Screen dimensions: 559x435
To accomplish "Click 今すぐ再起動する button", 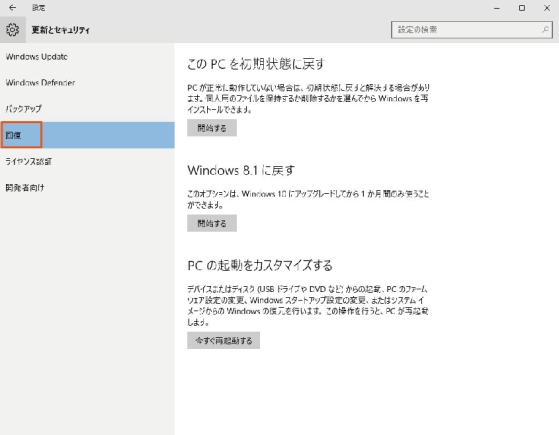I will (224, 341).
